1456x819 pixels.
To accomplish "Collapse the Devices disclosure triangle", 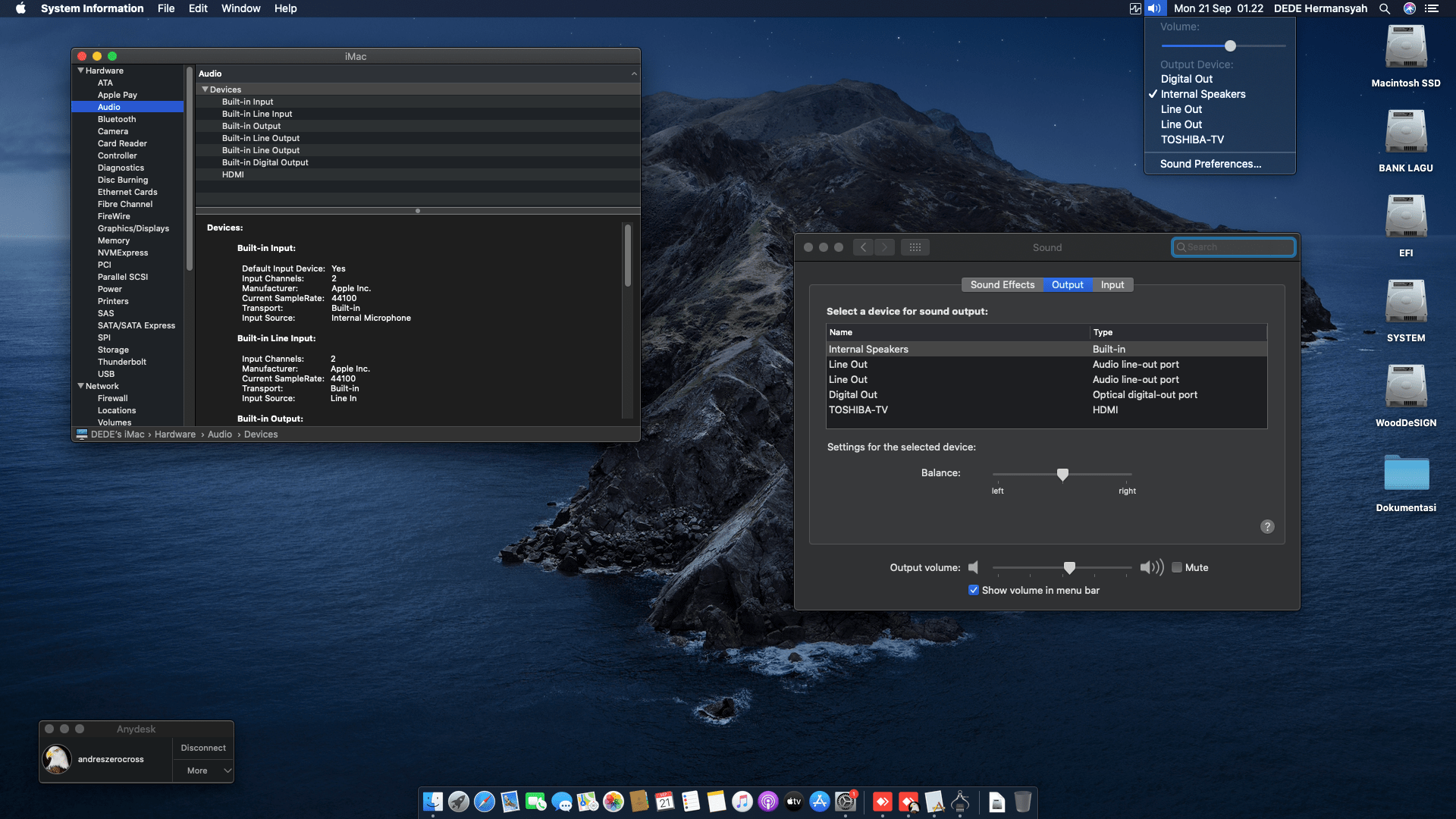I will point(205,89).
